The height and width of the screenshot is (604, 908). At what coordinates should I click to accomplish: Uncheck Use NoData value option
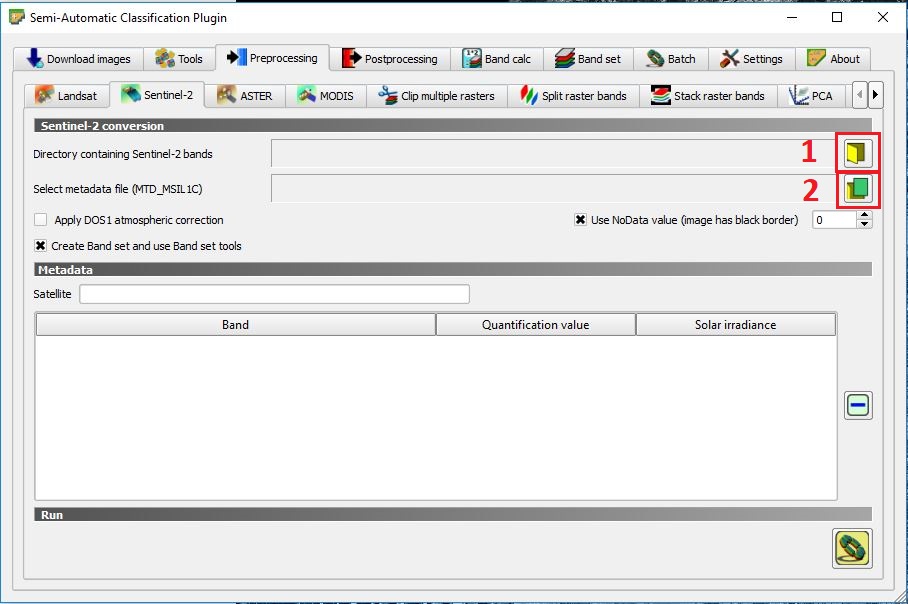point(581,220)
